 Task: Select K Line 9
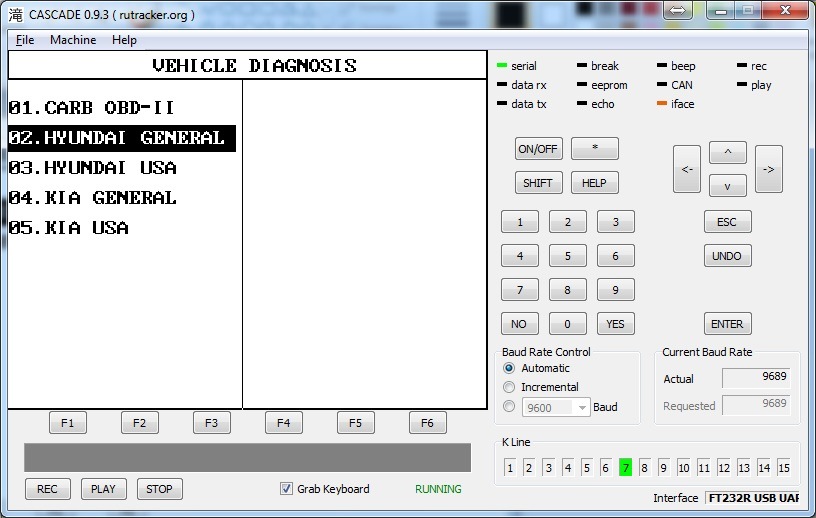(664, 468)
